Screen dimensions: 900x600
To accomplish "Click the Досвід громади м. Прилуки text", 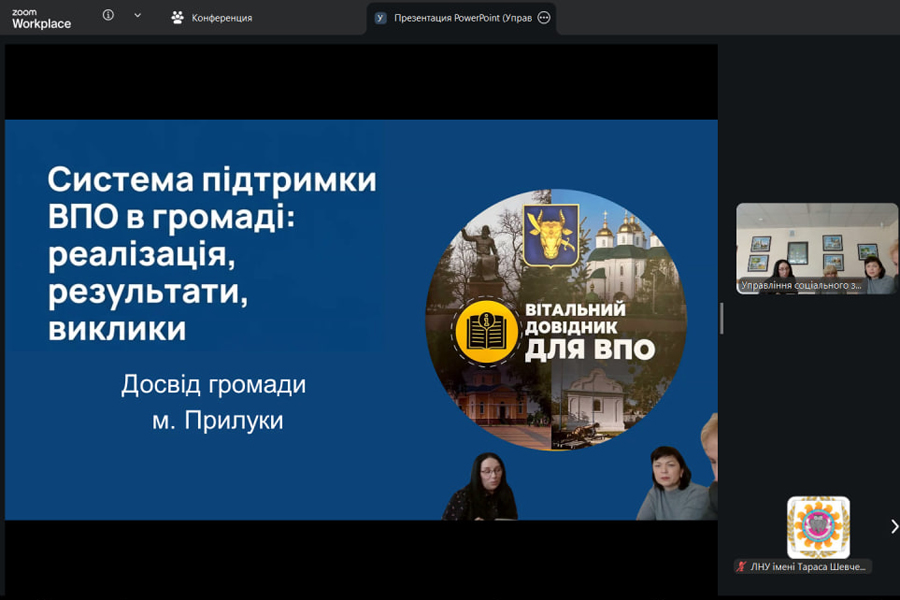I will (213, 402).
